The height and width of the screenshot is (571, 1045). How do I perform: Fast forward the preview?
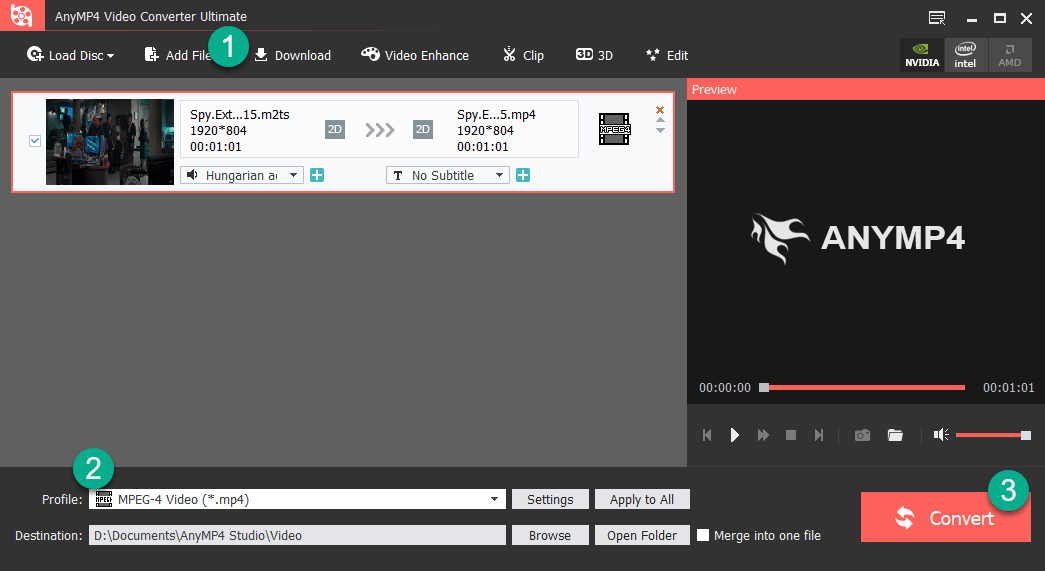coord(763,435)
